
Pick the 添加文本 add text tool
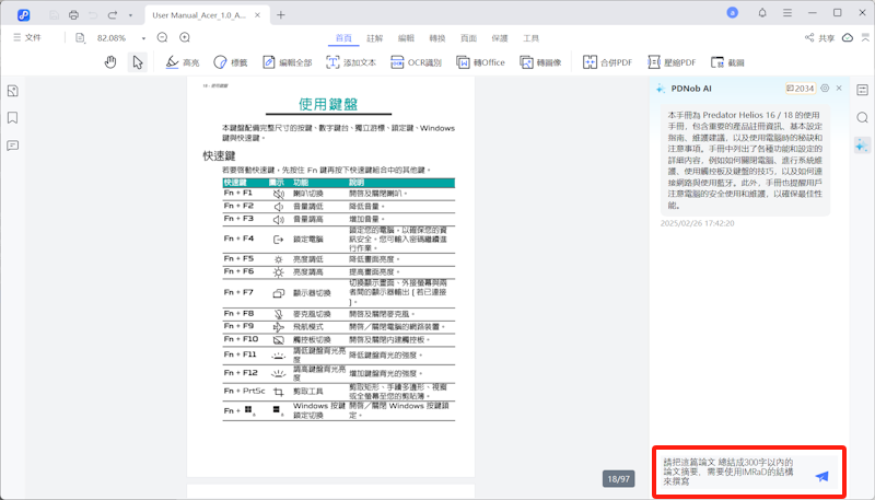(x=351, y=62)
